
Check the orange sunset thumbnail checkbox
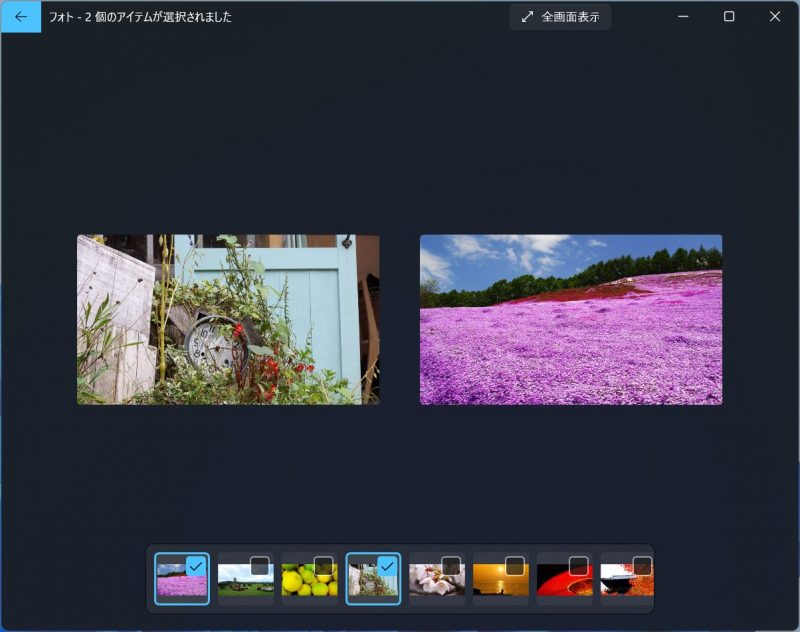[515, 566]
